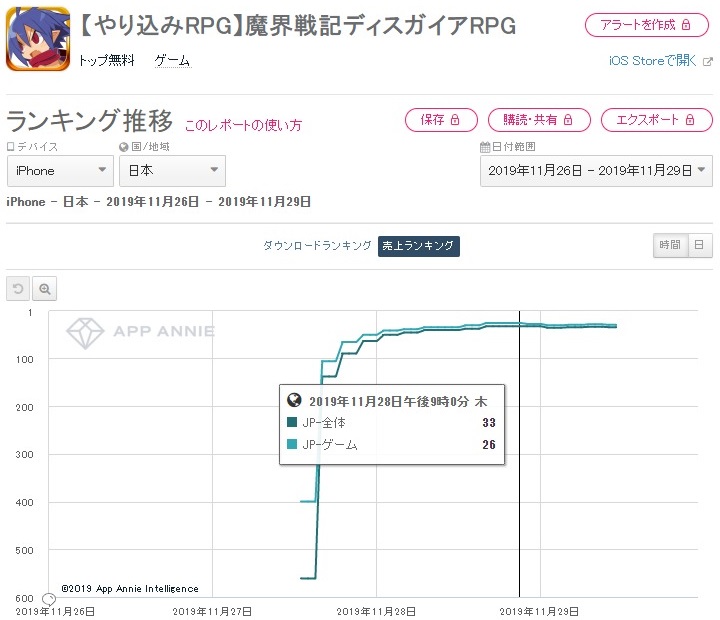Switch chart granularity to 日
720x620 pixels.
[699, 245]
